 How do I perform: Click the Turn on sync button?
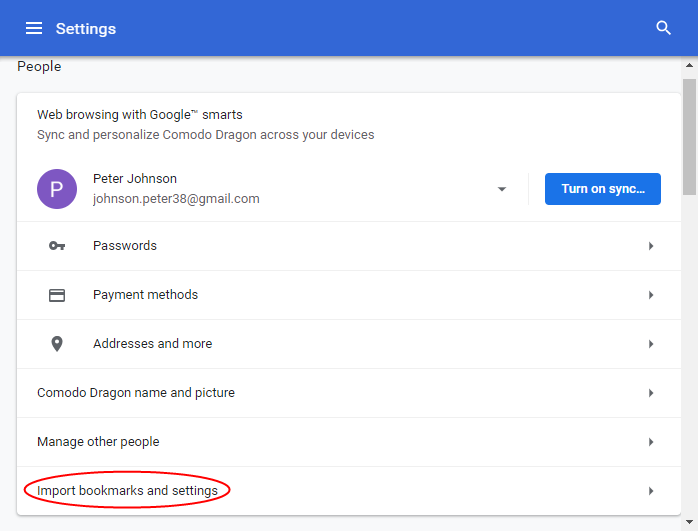click(x=603, y=189)
